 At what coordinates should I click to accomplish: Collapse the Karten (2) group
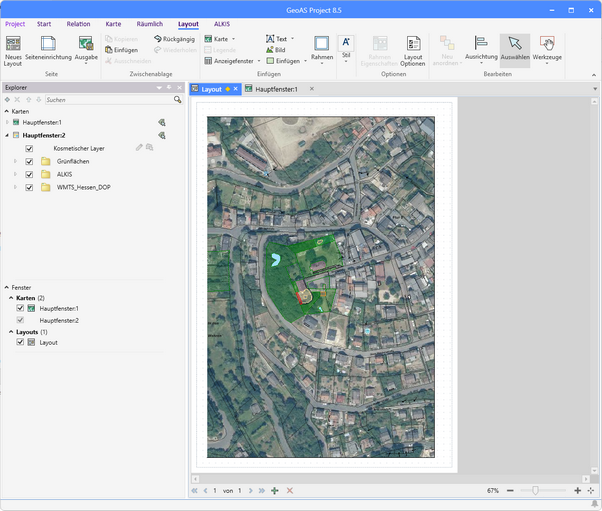click(x=11, y=298)
